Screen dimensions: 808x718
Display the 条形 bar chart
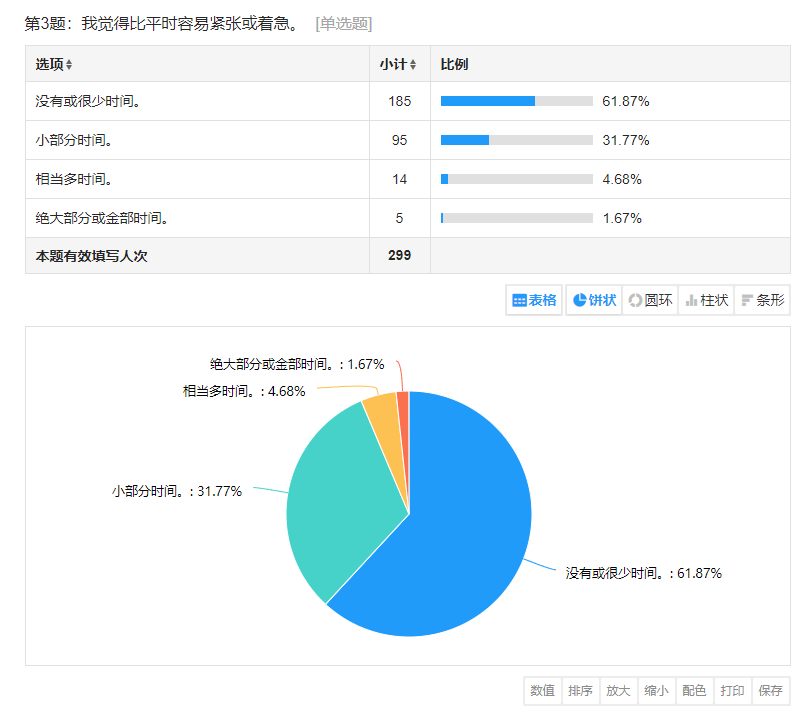coord(762,300)
